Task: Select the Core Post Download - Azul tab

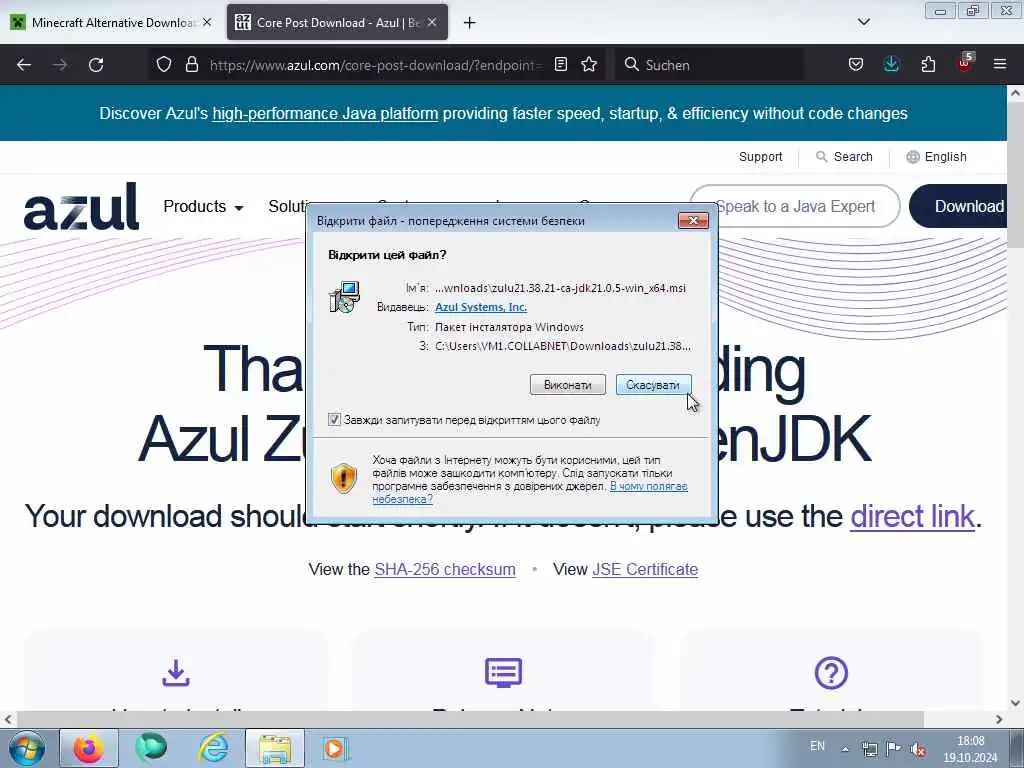Action: 337,23
